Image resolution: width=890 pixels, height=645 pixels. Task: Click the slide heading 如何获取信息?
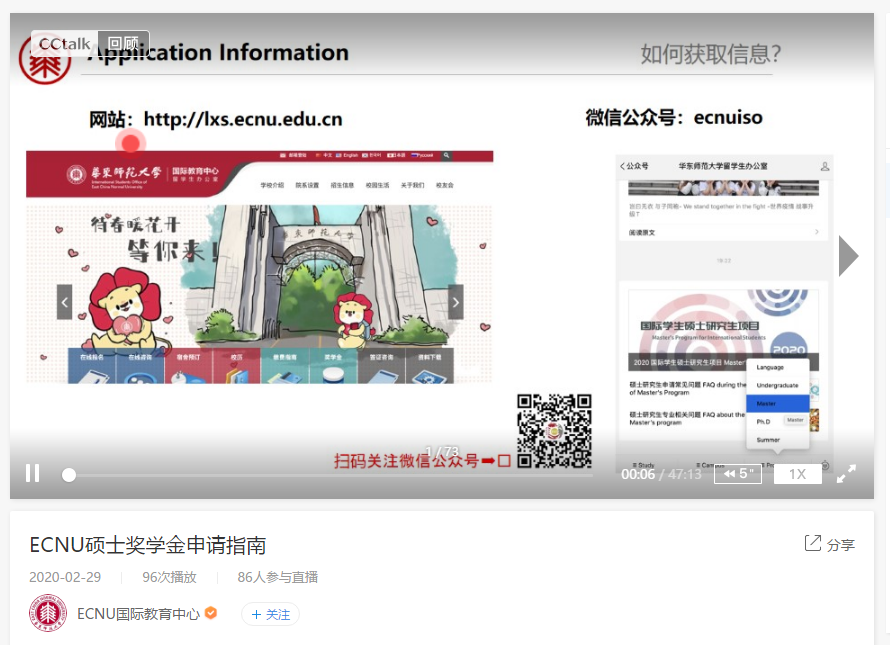pyautogui.click(x=711, y=54)
